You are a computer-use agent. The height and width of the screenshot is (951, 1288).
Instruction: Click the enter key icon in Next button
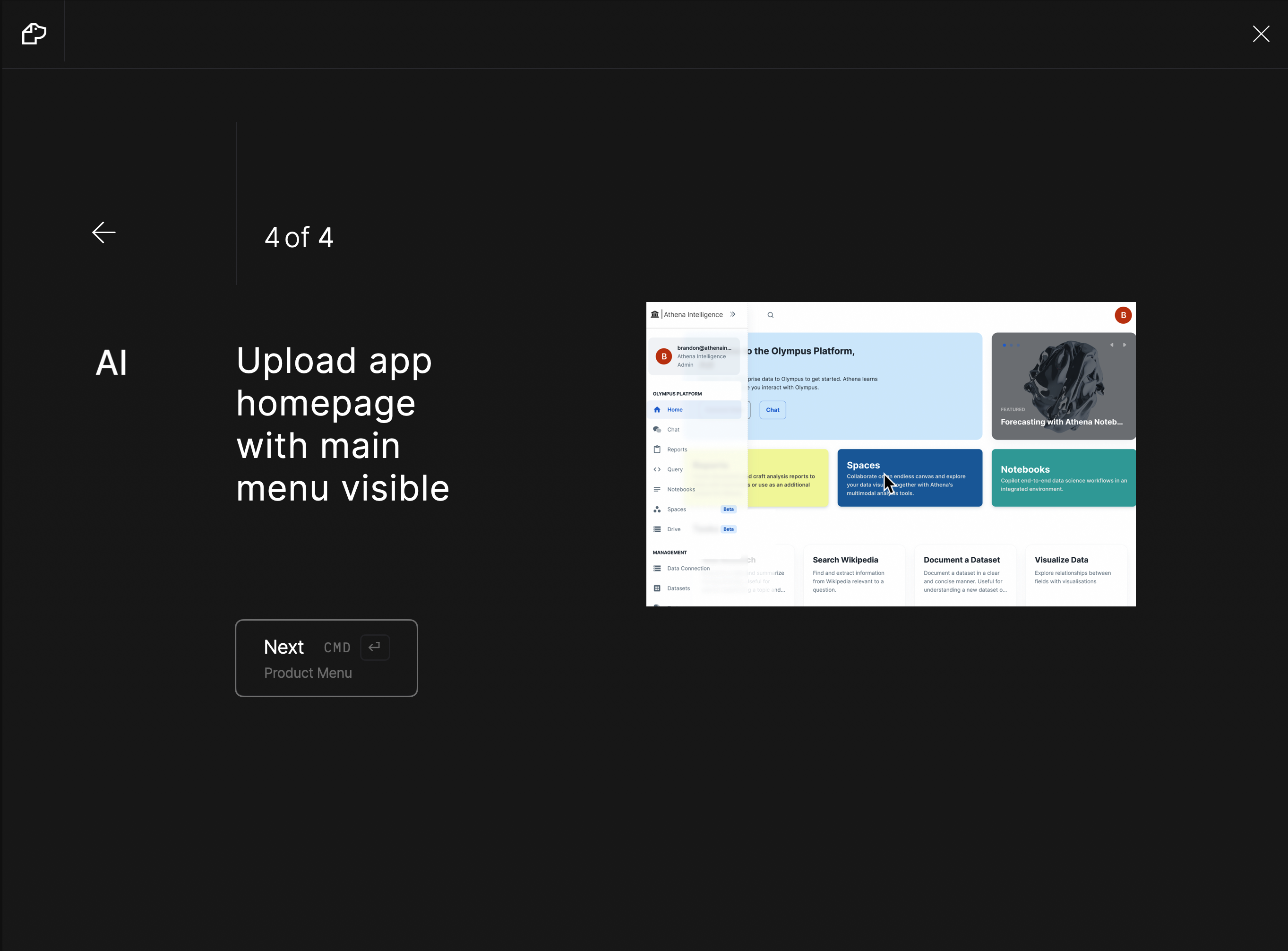point(375,647)
